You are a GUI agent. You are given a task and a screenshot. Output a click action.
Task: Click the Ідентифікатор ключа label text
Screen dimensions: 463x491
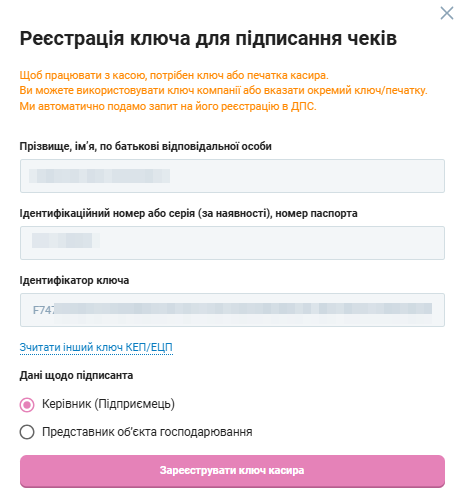tap(74, 280)
